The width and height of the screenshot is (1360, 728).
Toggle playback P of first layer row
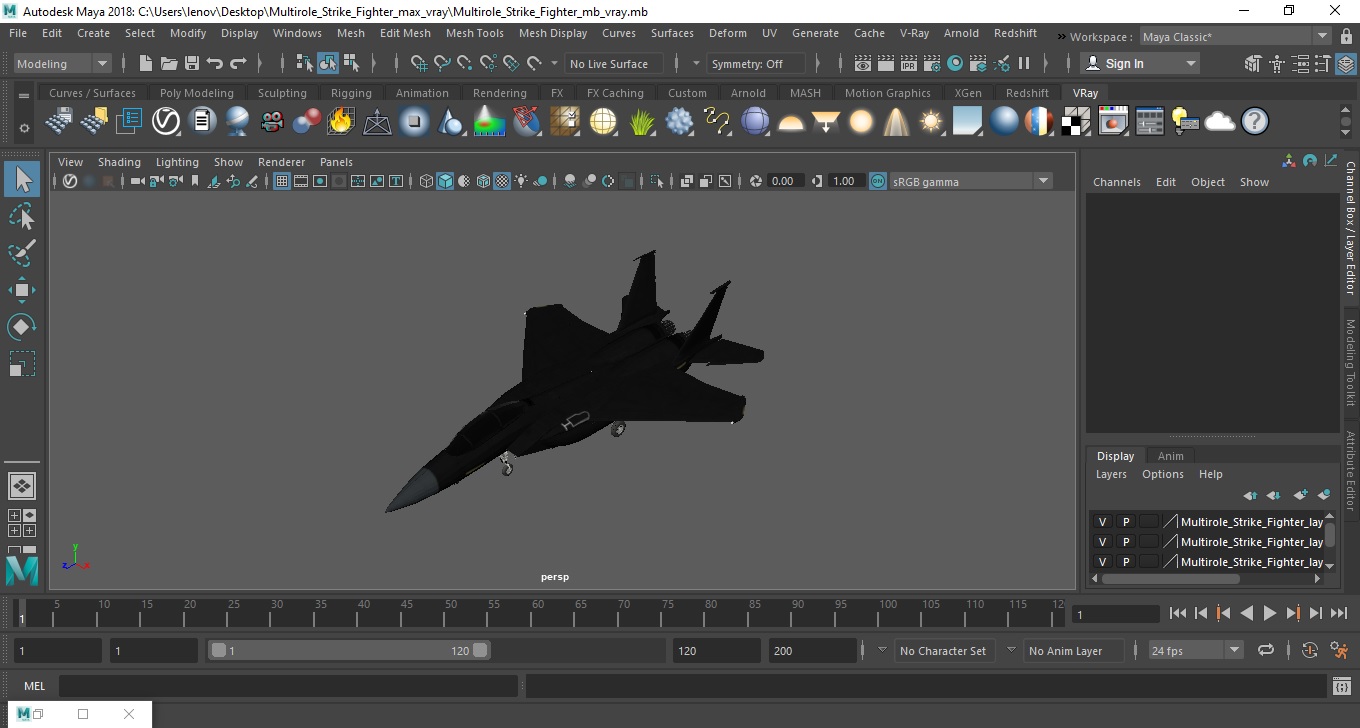click(1125, 522)
